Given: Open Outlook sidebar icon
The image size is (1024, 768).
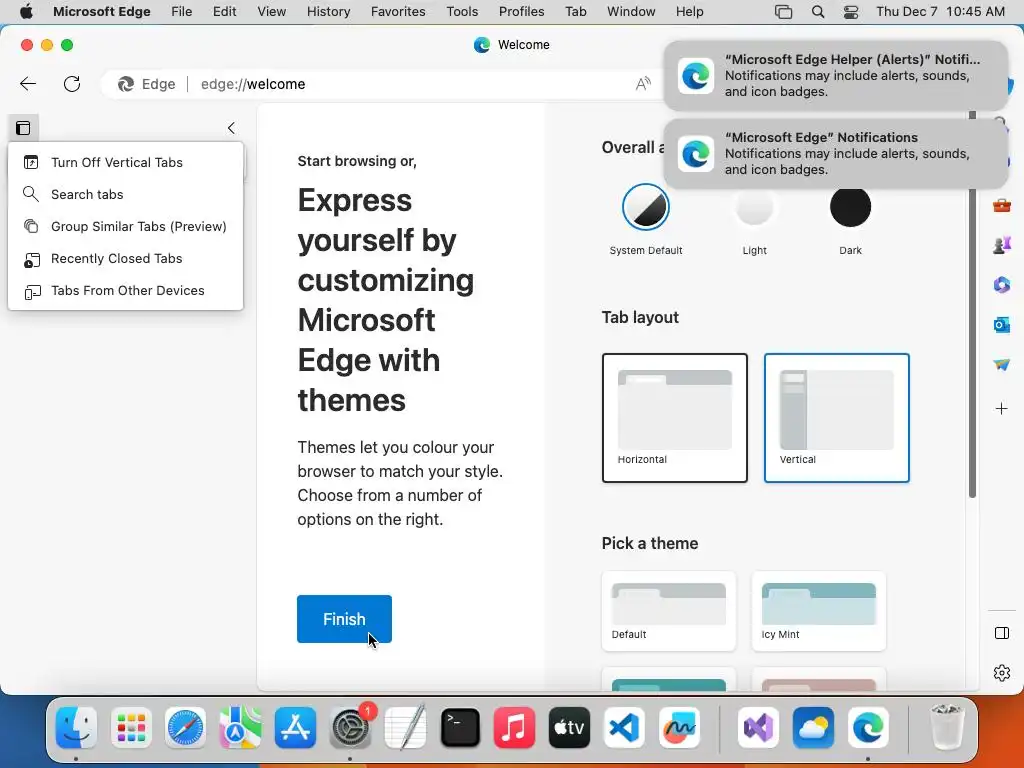Looking at the screenshot, I should pyautogui.click(x=1002, y=325).
